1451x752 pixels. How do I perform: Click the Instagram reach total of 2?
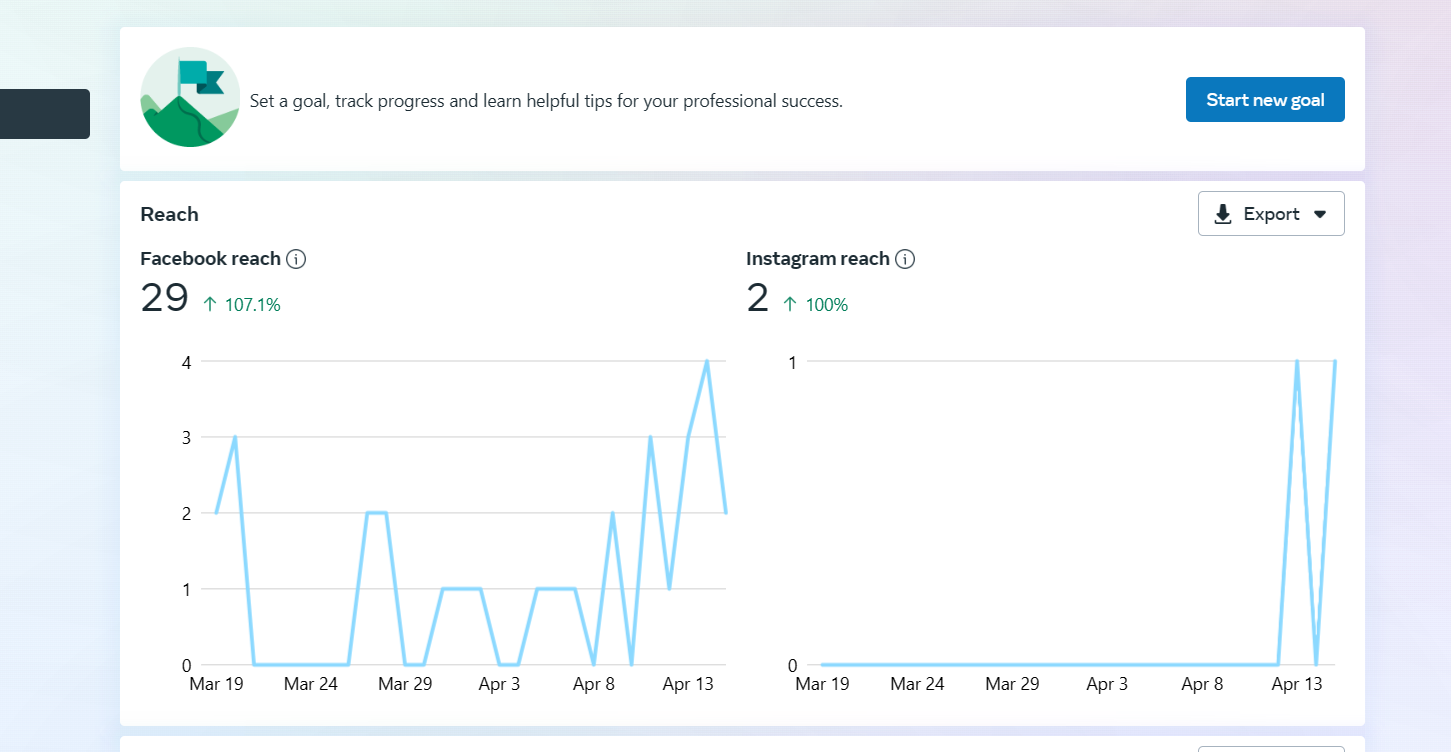(757, 298)
